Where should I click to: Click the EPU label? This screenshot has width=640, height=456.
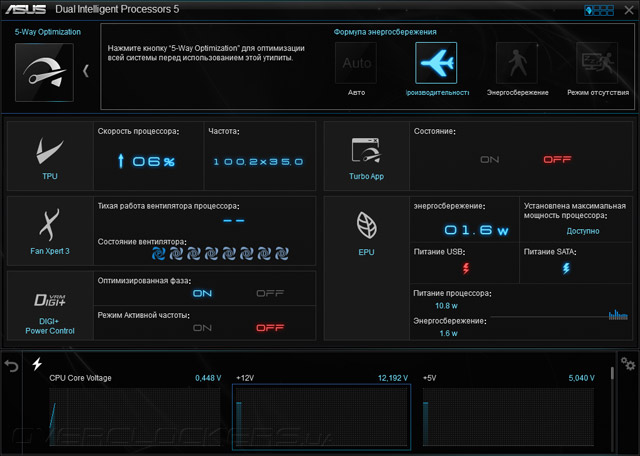point(366,252)
